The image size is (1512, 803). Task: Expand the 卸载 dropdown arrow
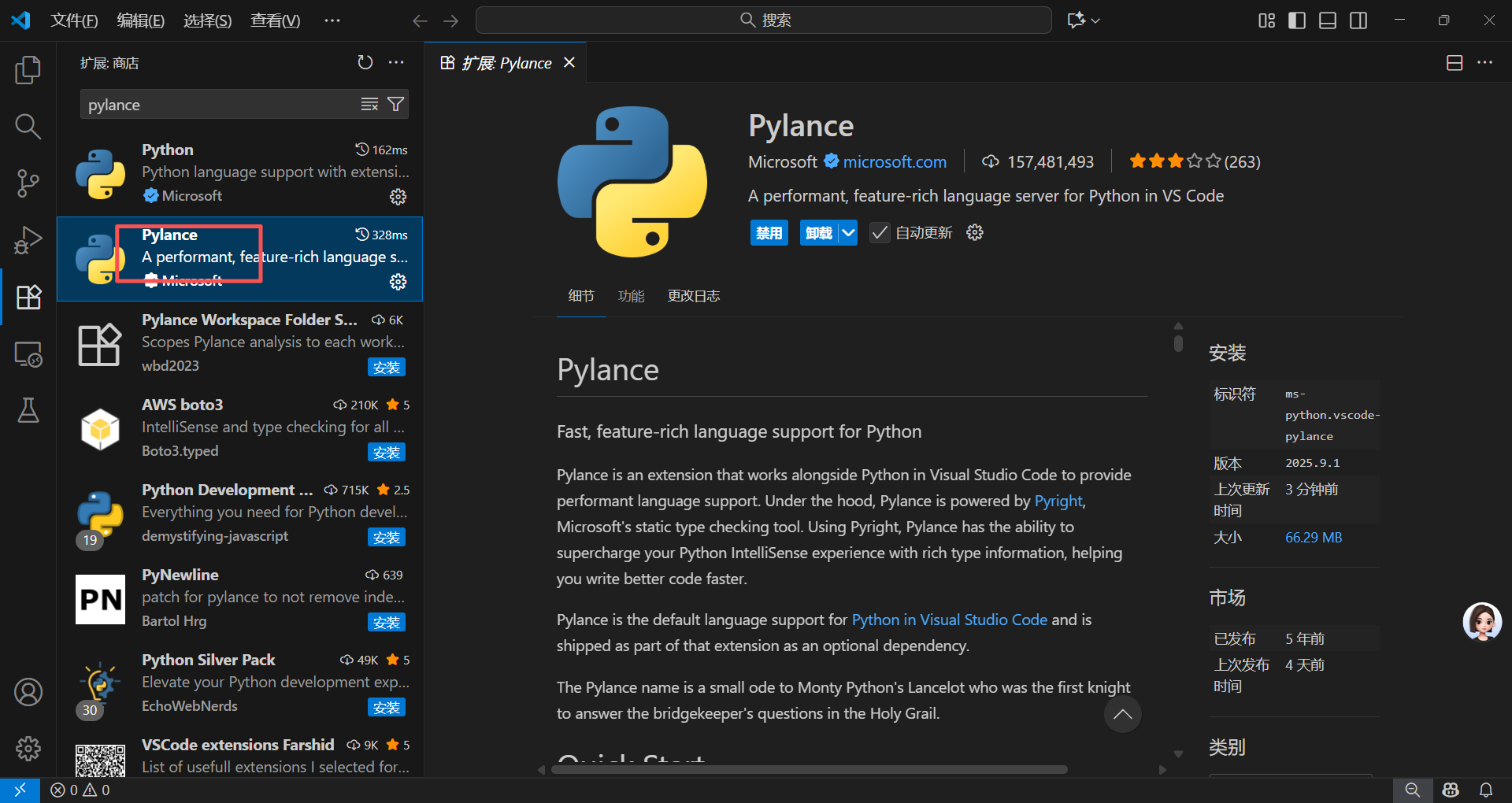[848, 233]
